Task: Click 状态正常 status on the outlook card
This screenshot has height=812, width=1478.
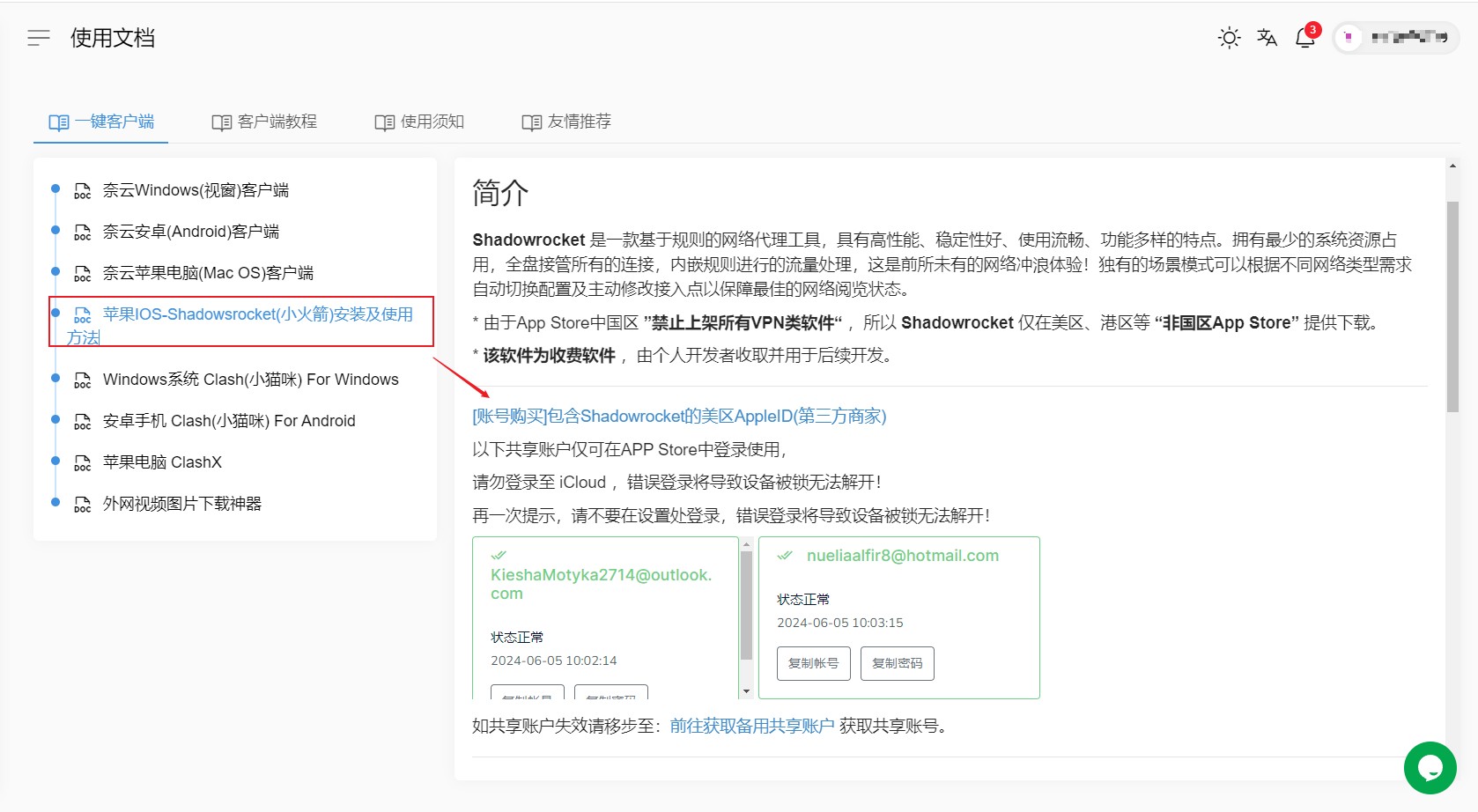Action: [517, 638]
